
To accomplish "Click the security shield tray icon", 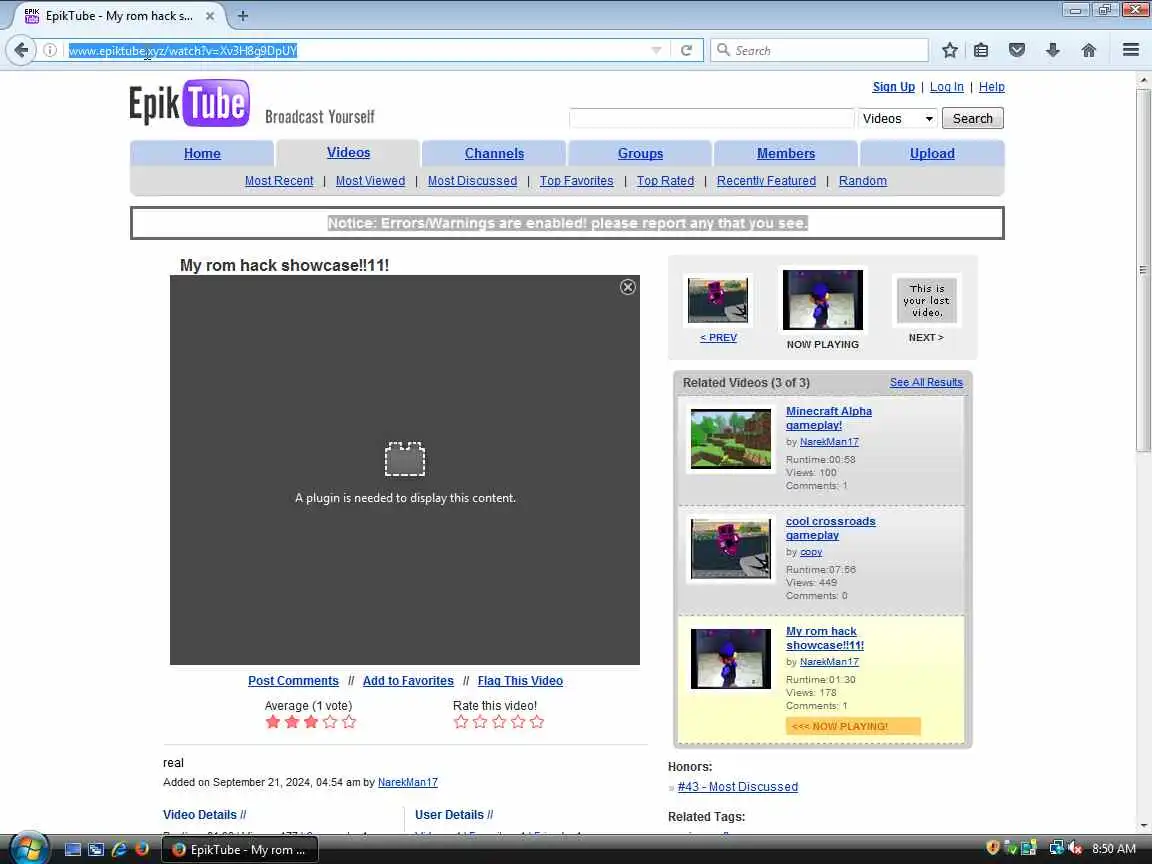I will click(x=993, y=849).
